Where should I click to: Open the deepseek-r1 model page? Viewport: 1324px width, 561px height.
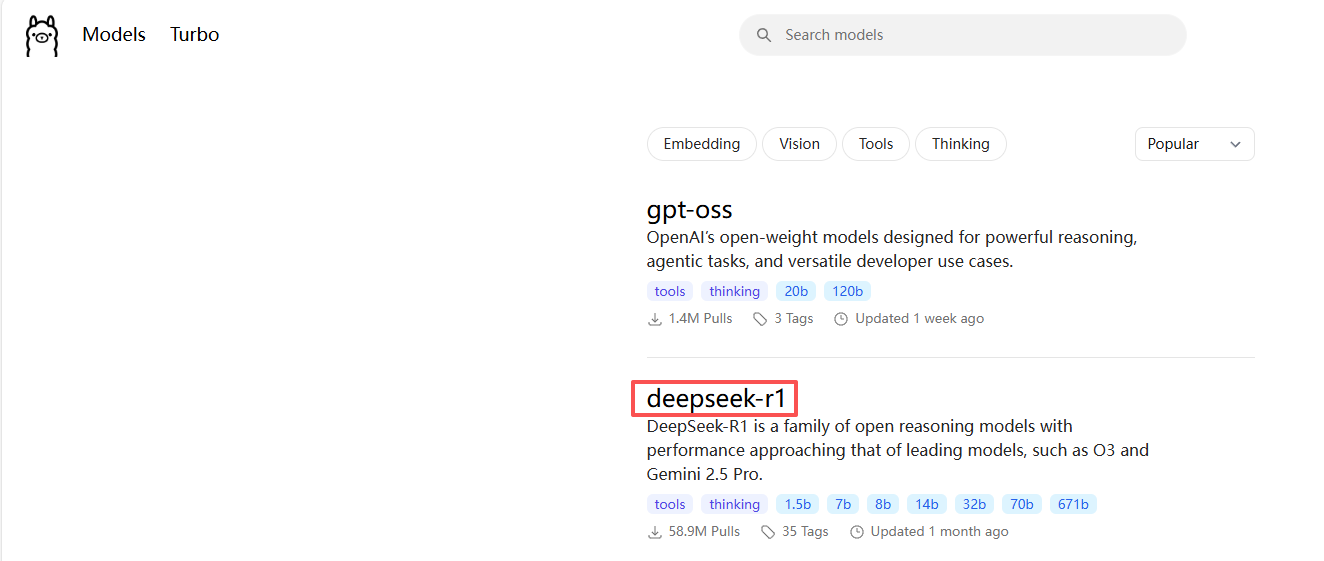click(716, 398)
